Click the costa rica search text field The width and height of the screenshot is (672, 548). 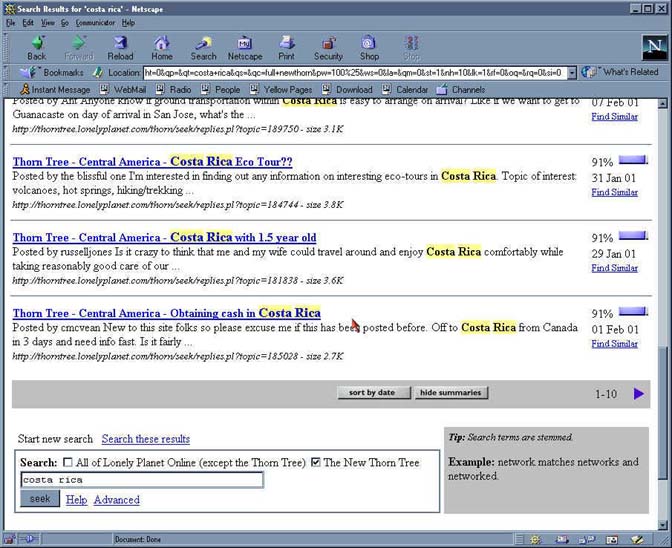click(x=142, y=480)
